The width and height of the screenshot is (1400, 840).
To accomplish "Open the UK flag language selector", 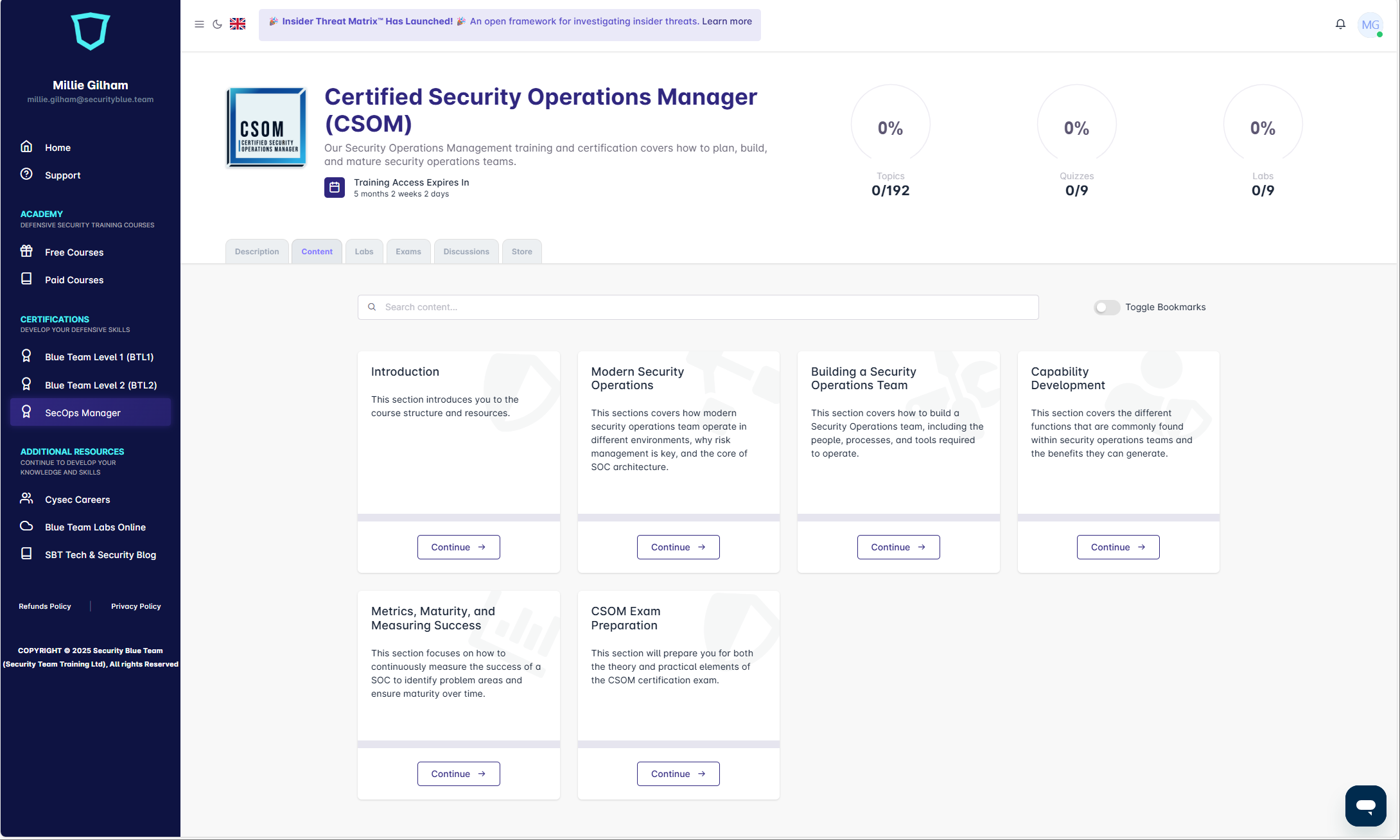I will pos(238,24).
